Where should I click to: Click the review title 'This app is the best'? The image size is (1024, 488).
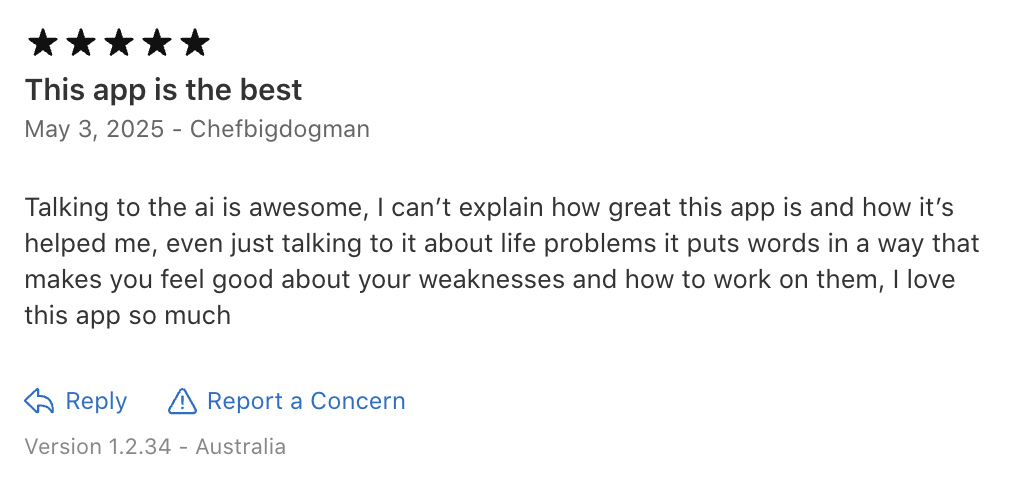163,90
